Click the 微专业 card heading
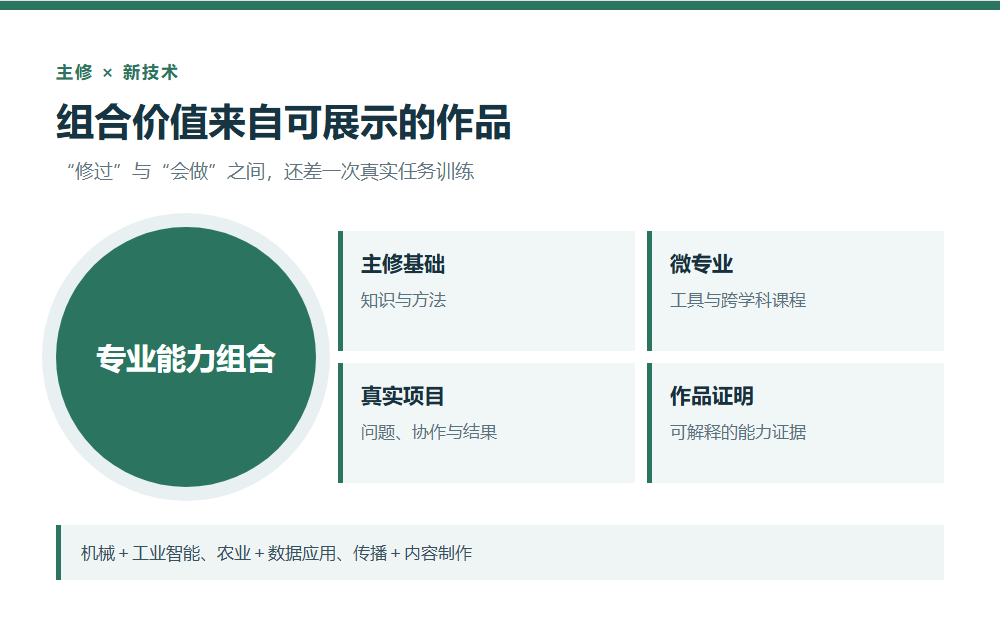Image resolution: width=1000 pixels, height=624 pixels. [x=702, y=264]
